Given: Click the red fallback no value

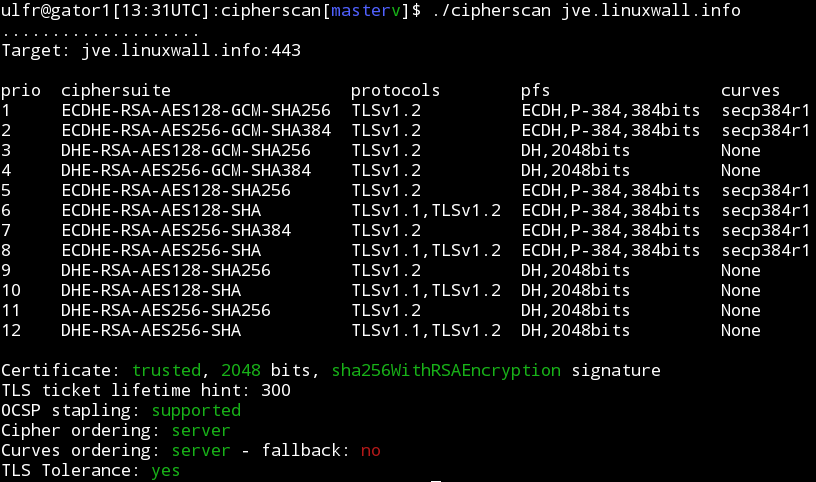Looking at the screenshot, I should [x=371, y=451].
